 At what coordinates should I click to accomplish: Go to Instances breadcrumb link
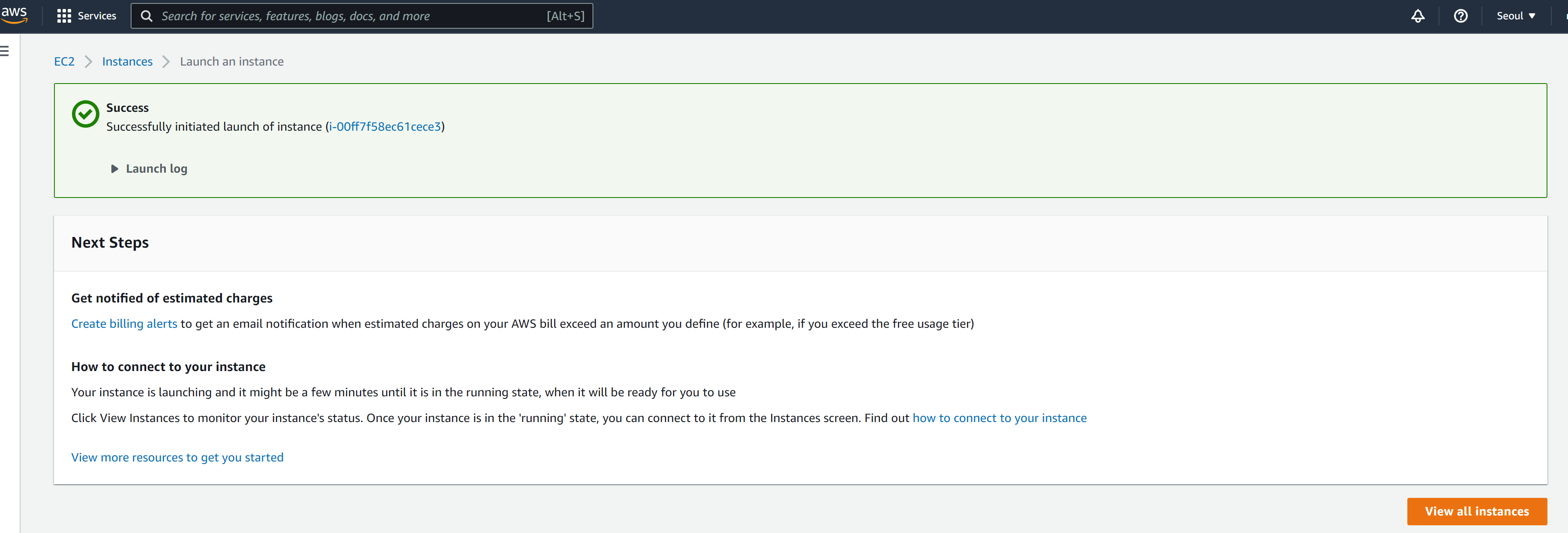pyautogui.click(x=127, y=61)
